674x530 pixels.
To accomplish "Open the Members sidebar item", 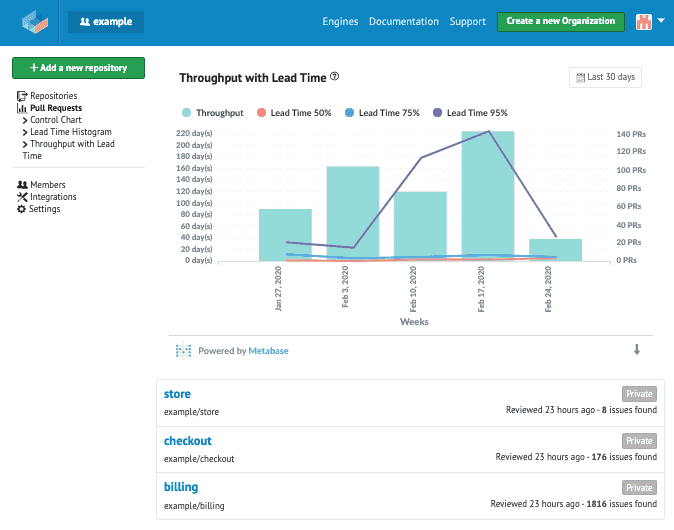I will click(47, 185).
